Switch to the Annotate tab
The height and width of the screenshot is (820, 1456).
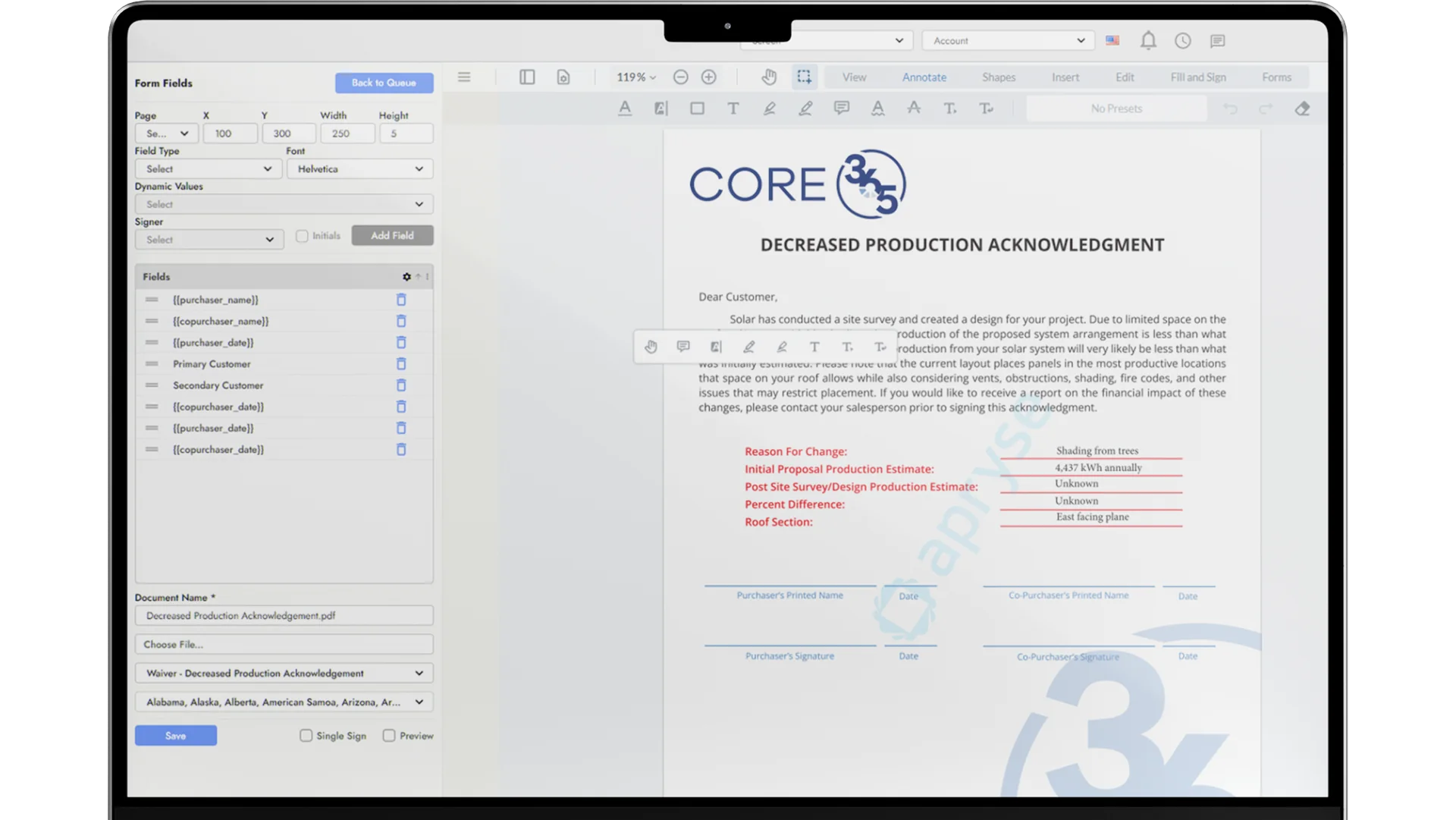click(924, 77)
